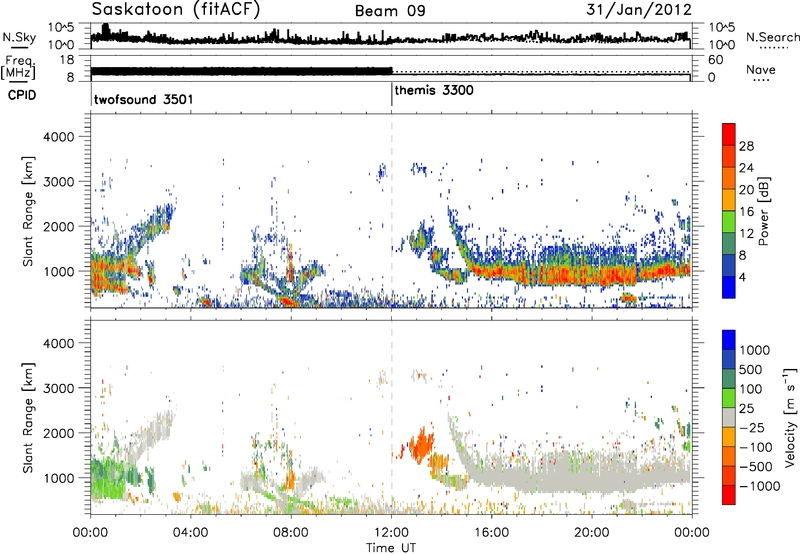Image resolution: width=800 pixels, height=554 pixels.
Task: Click the power colorbar tick '28'
Action: (746, 146)
